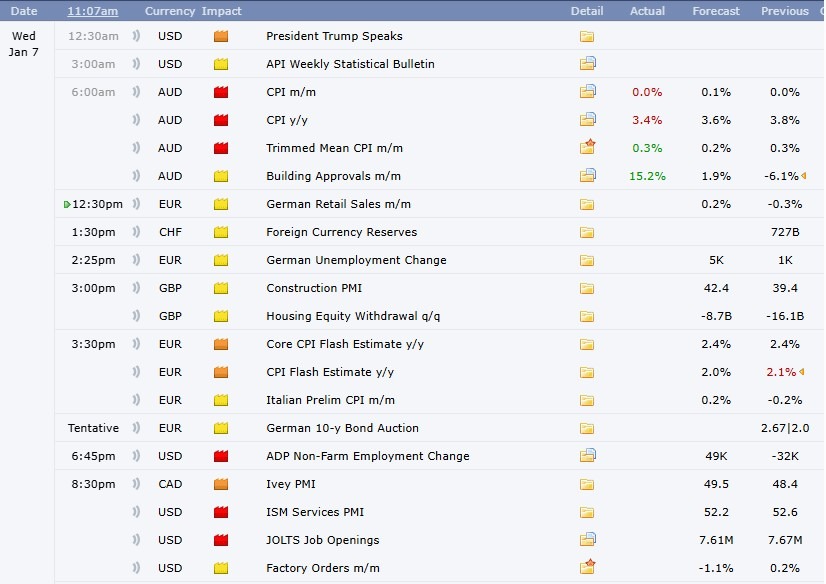Toggle the alert speaker for JOLTS Job Openings
The height and width of the screenshot is (584, 826).
pyautogui.click(x=133, y=540)
